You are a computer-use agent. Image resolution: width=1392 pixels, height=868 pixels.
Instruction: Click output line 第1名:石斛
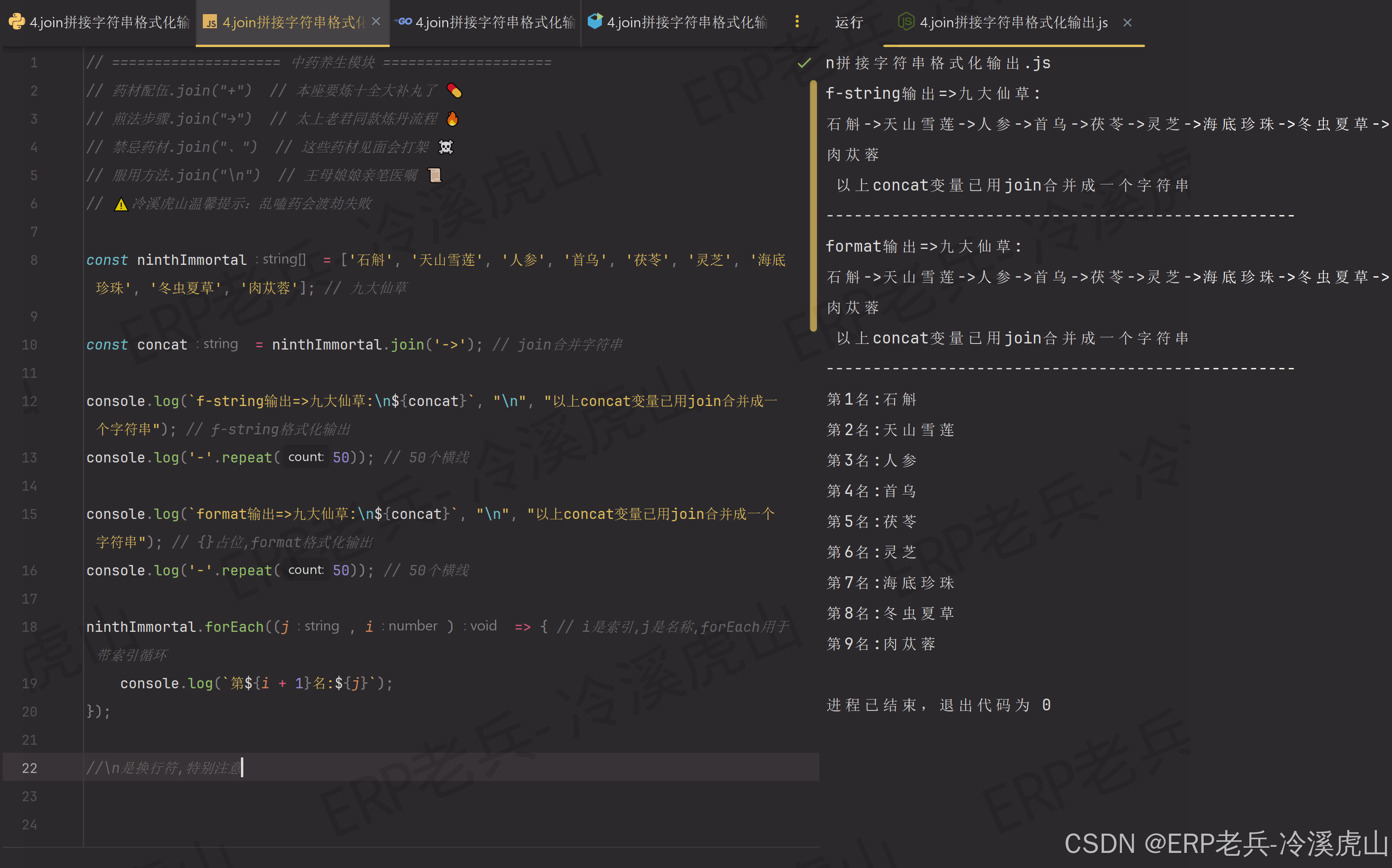[872, 399]
